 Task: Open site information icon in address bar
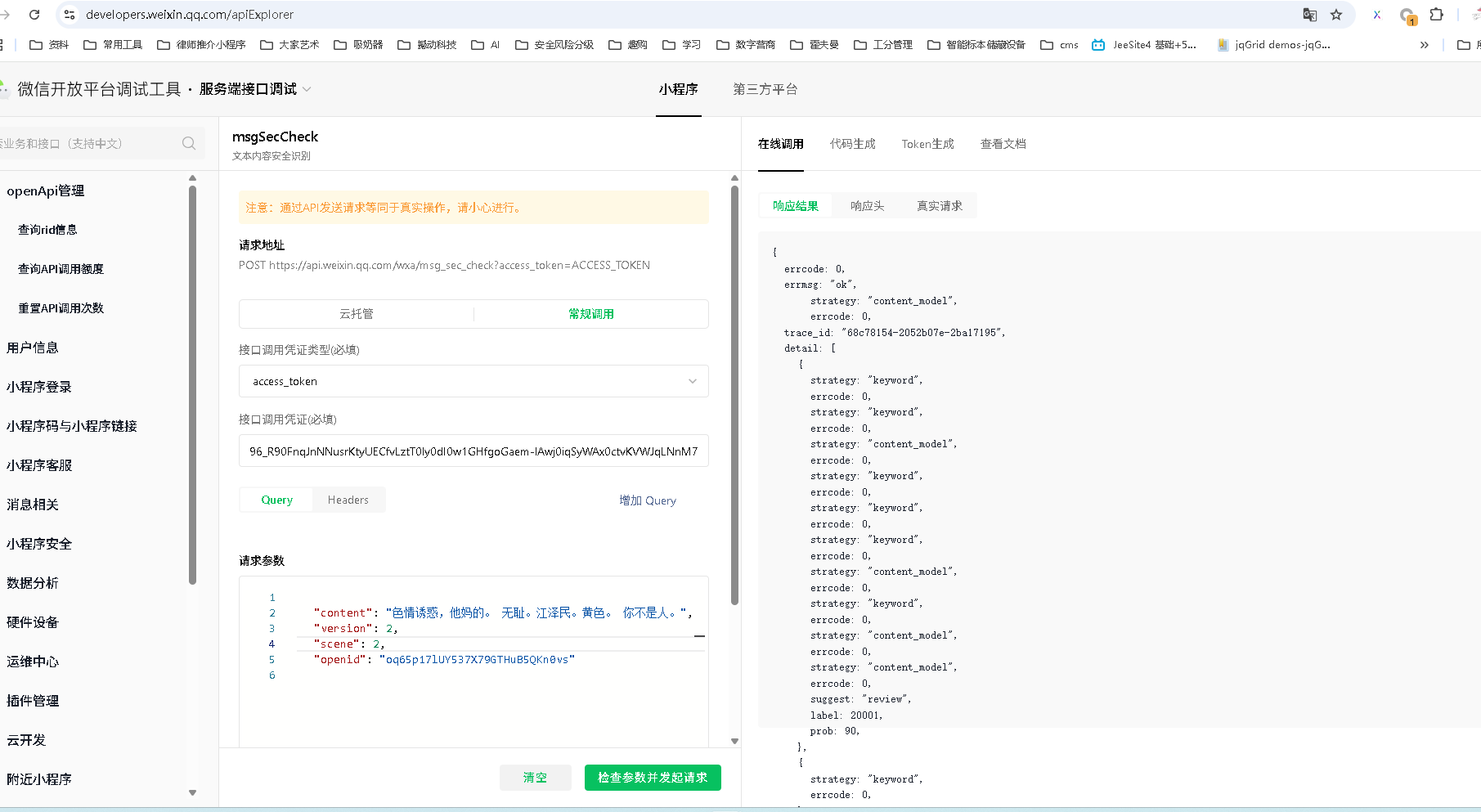pos(70,15)
